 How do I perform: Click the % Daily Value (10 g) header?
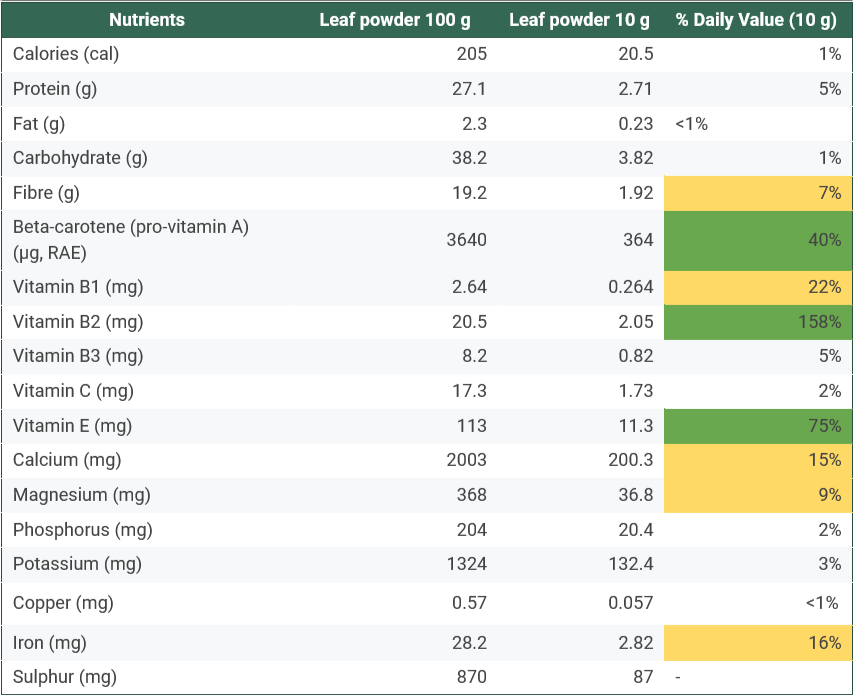point(758,20)
